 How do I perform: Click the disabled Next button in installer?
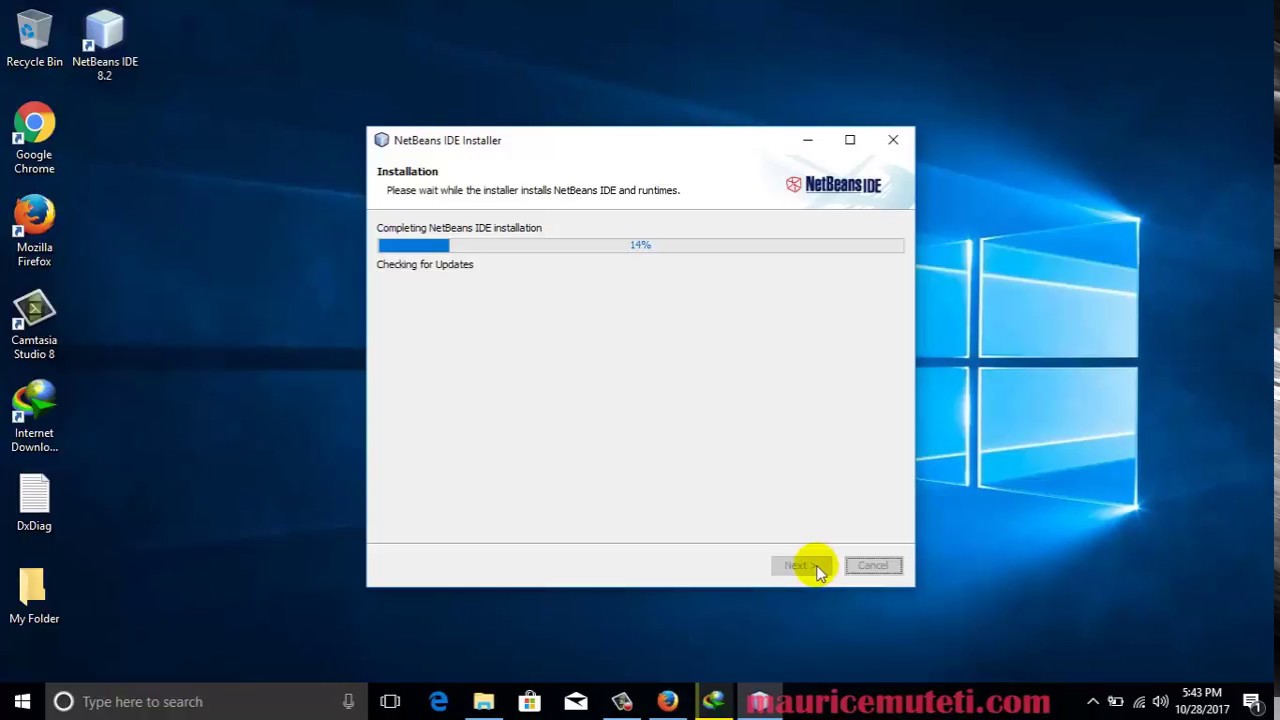coord(800,565)
